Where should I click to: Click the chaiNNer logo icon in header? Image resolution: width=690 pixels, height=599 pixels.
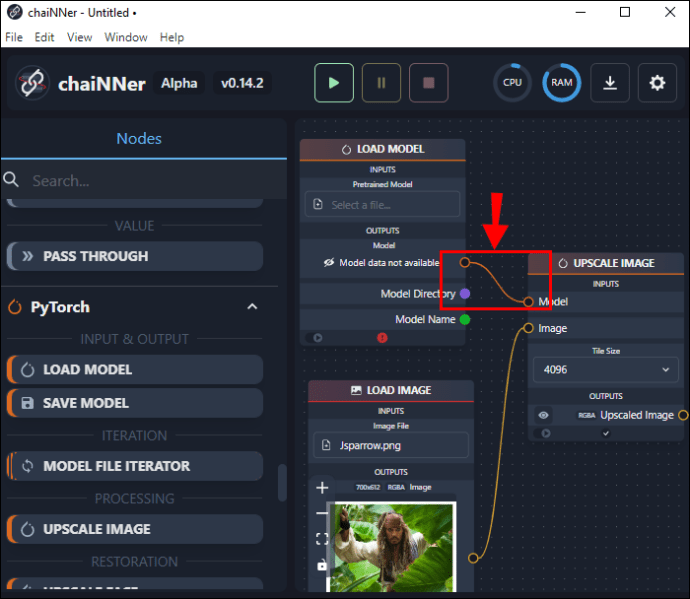(32, 83)
